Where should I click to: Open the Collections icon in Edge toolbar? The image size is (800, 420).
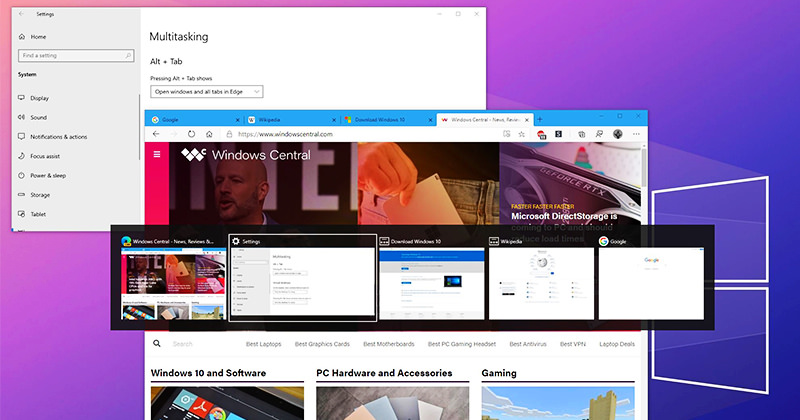[582, 134]
